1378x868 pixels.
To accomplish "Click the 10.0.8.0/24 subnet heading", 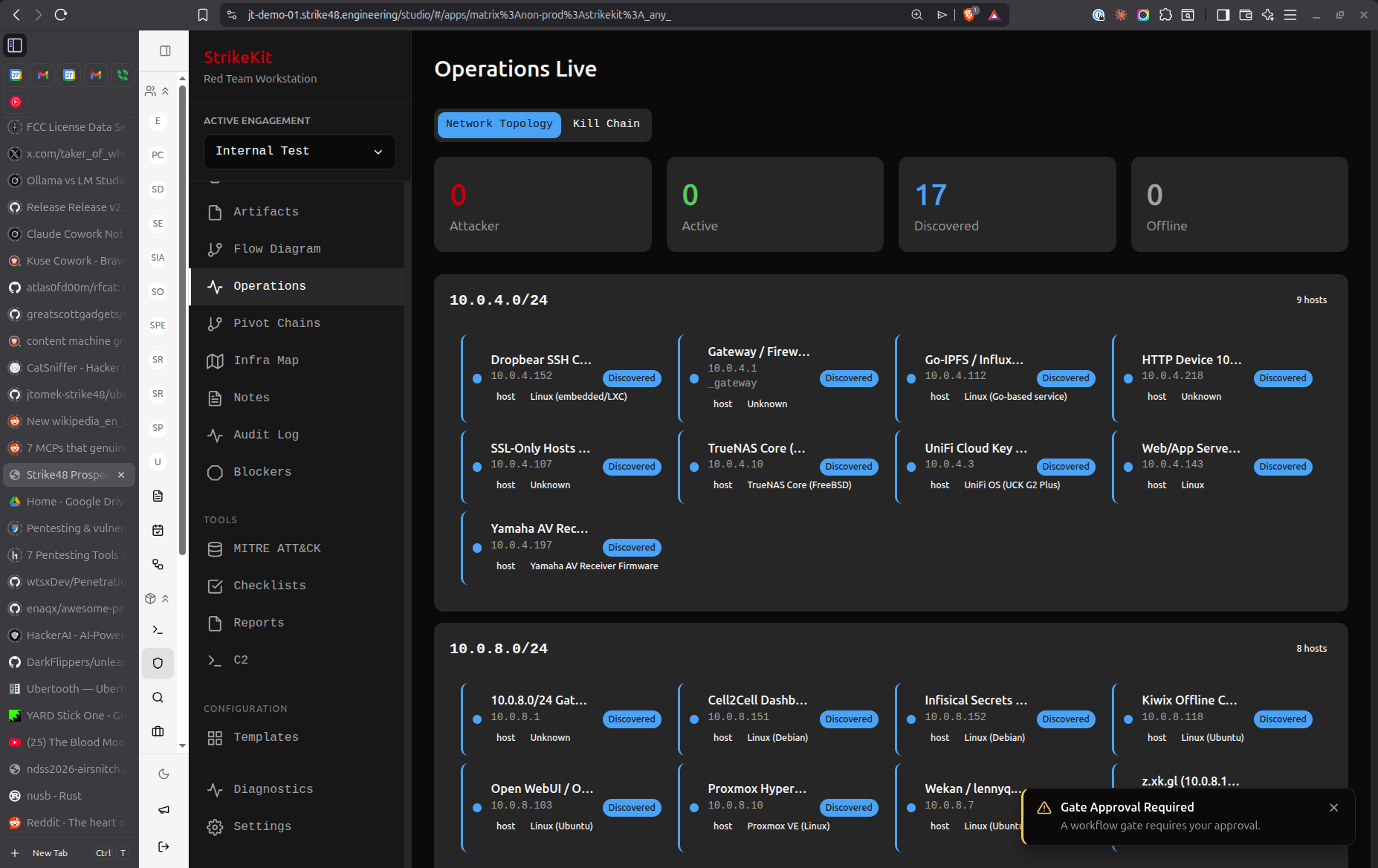I will point(499,649).
